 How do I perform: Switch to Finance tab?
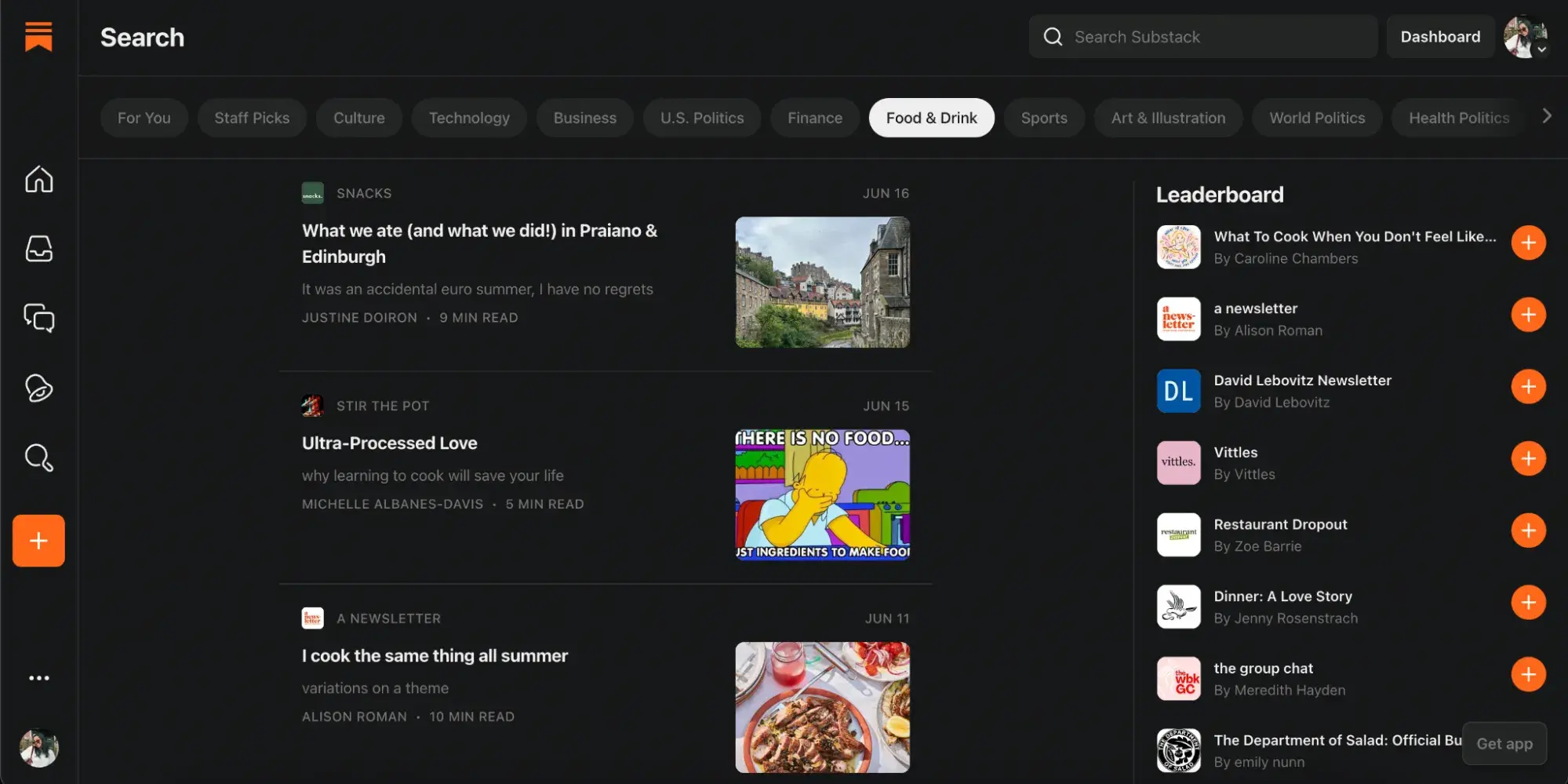point(815,118)
